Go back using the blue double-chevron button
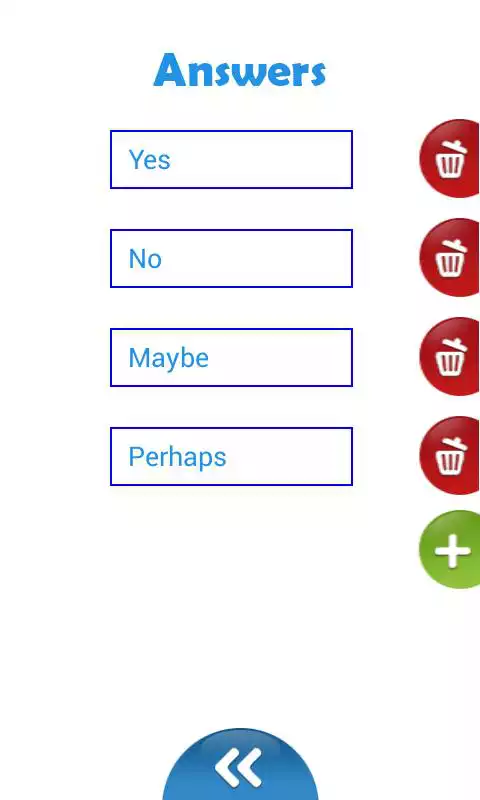This screenshot has width=480, height=800. tap(240, 764)
